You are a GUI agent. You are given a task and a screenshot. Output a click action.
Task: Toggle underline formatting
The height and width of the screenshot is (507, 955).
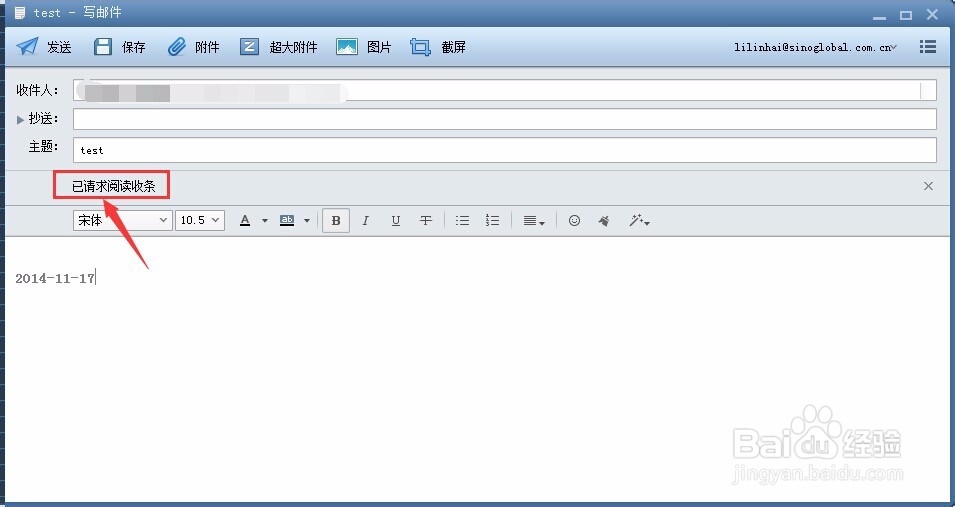coord(396,221)
